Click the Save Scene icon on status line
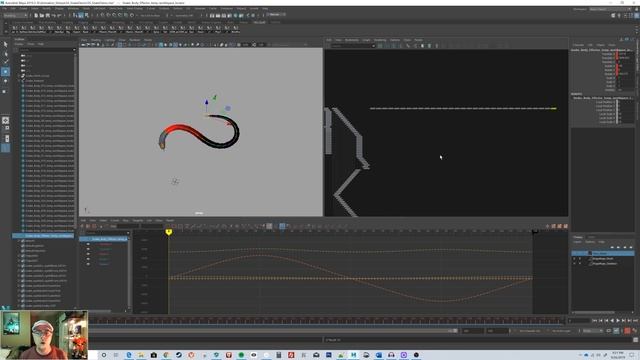 coord(47,16)
